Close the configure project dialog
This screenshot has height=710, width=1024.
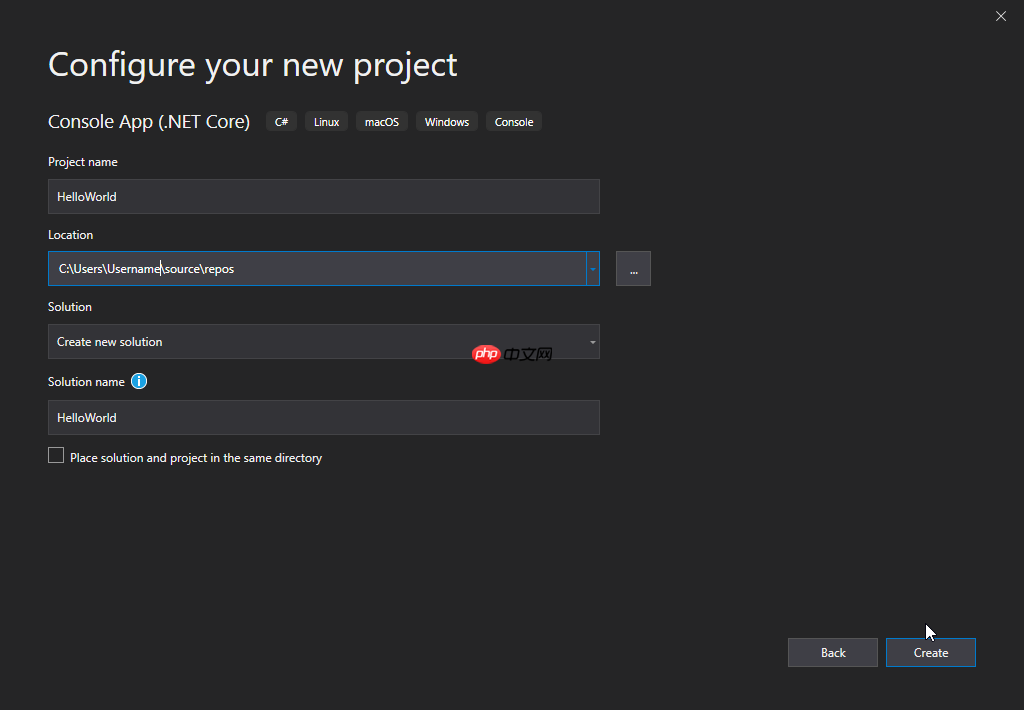pos(1000,16)
